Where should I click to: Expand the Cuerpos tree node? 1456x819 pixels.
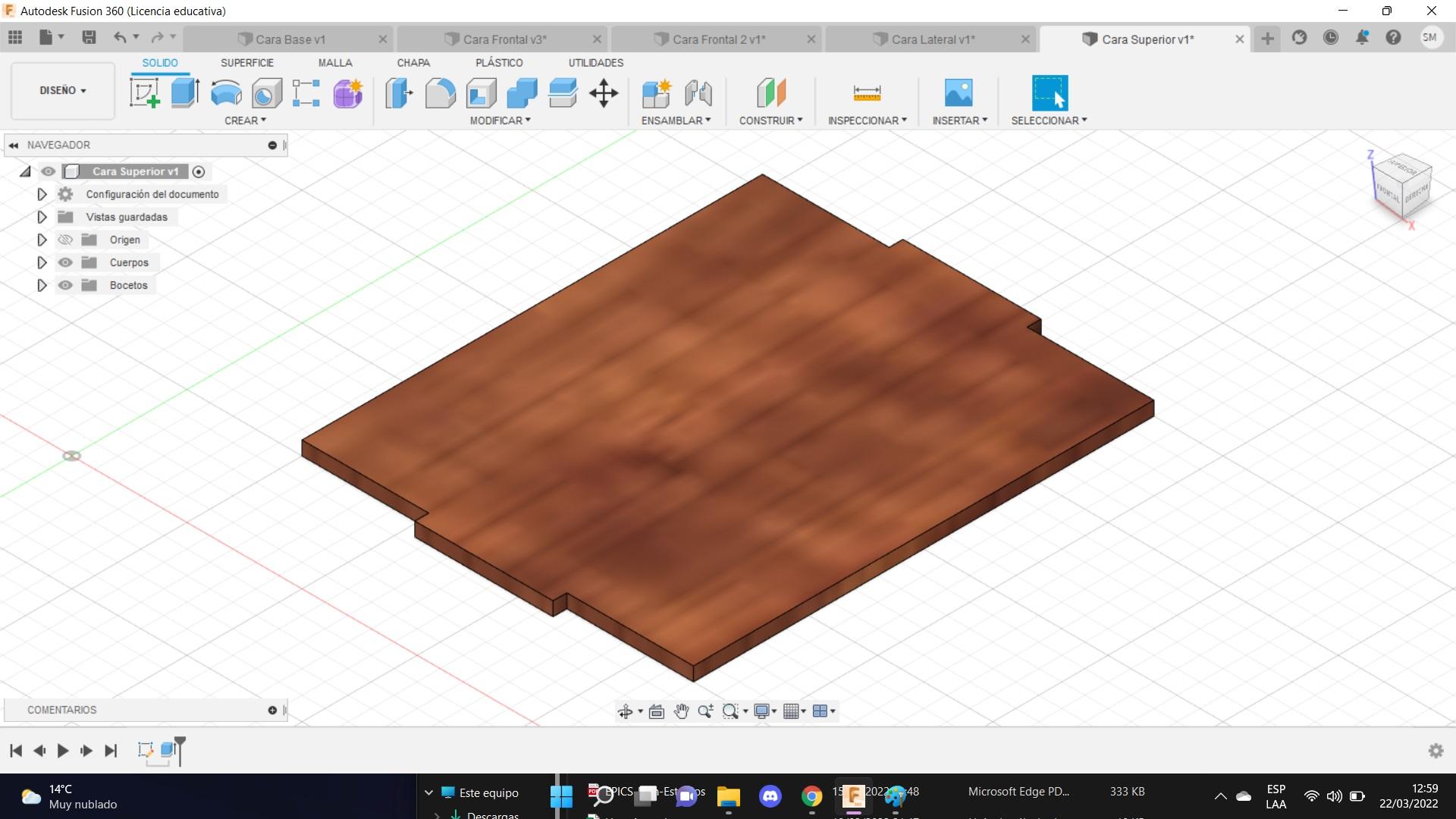pos(42,262)
